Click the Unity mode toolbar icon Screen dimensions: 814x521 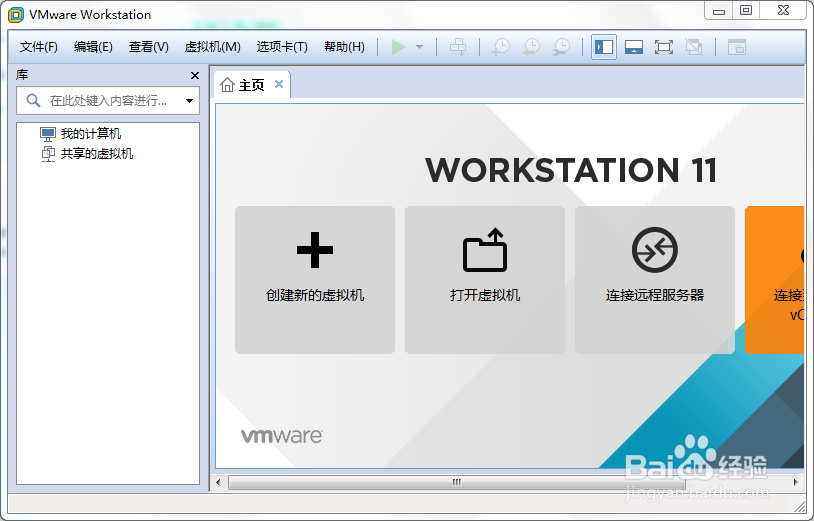694,47
